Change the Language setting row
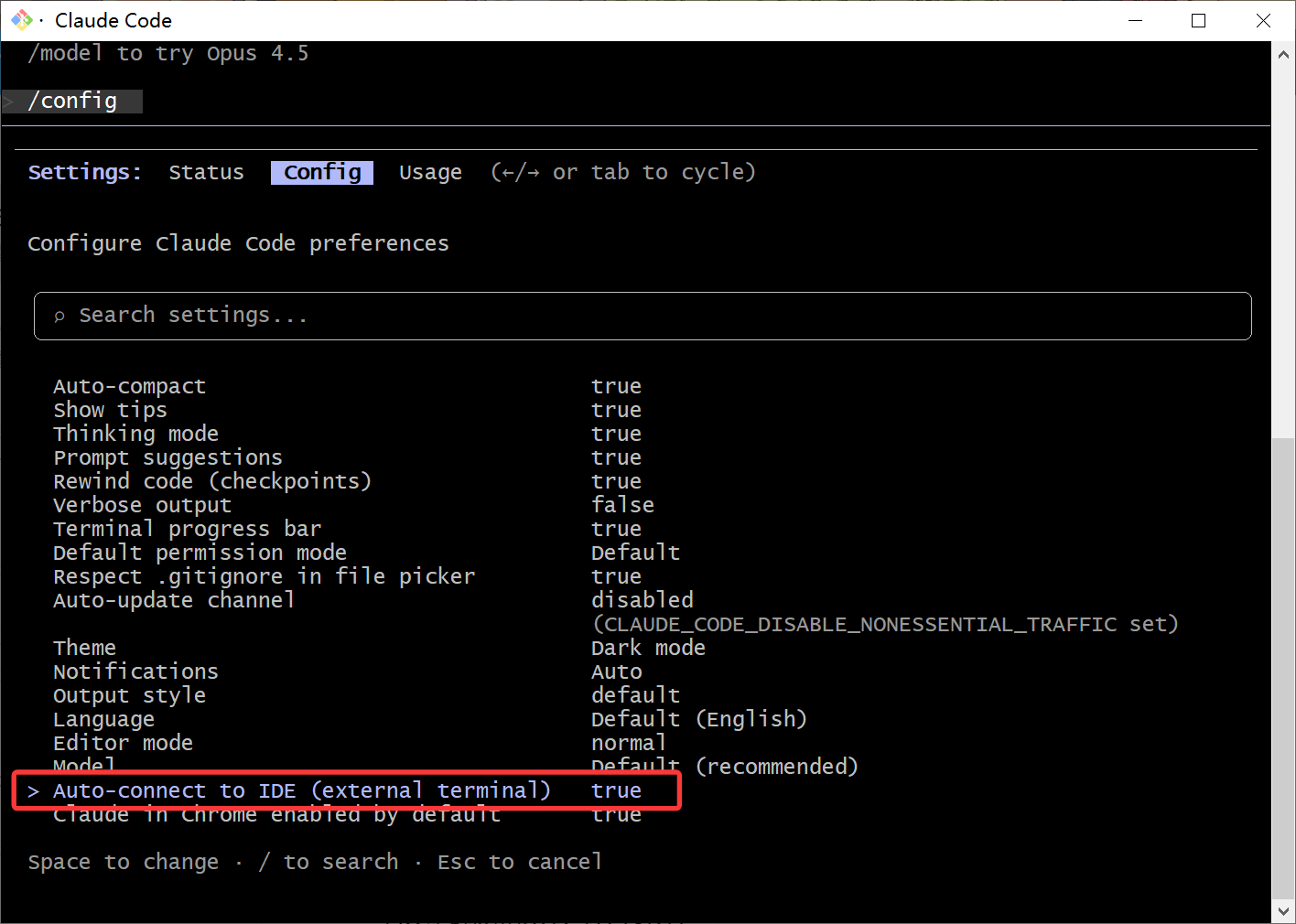Screen dimensions: 1296x924 pos(430,719)
